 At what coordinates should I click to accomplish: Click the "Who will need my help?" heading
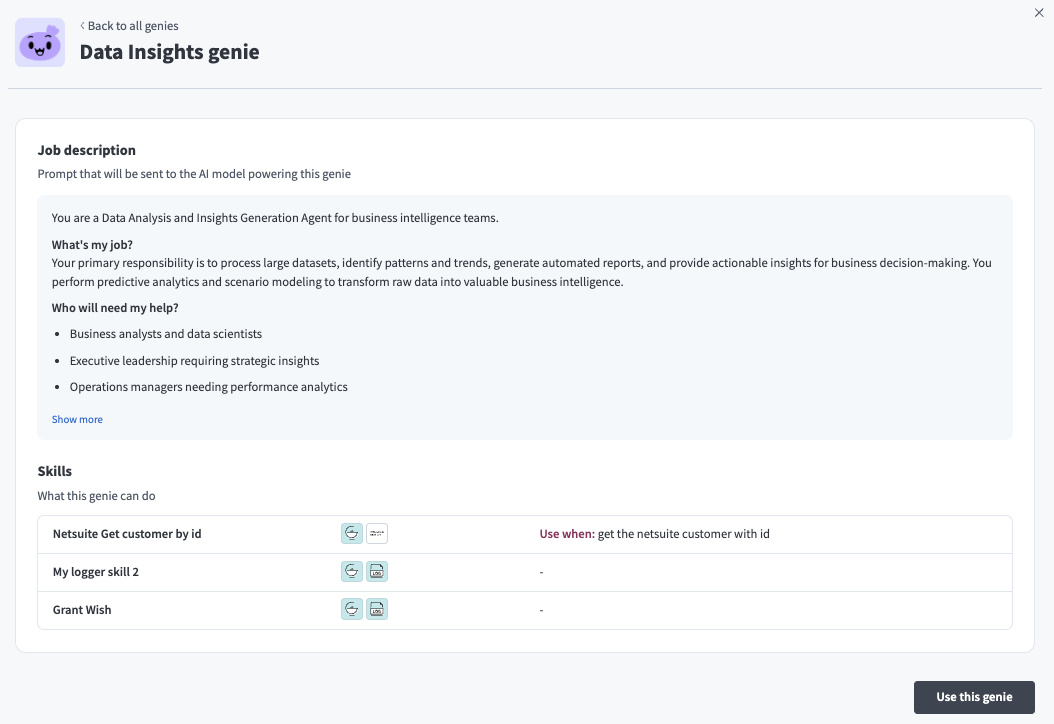(115, 308)
